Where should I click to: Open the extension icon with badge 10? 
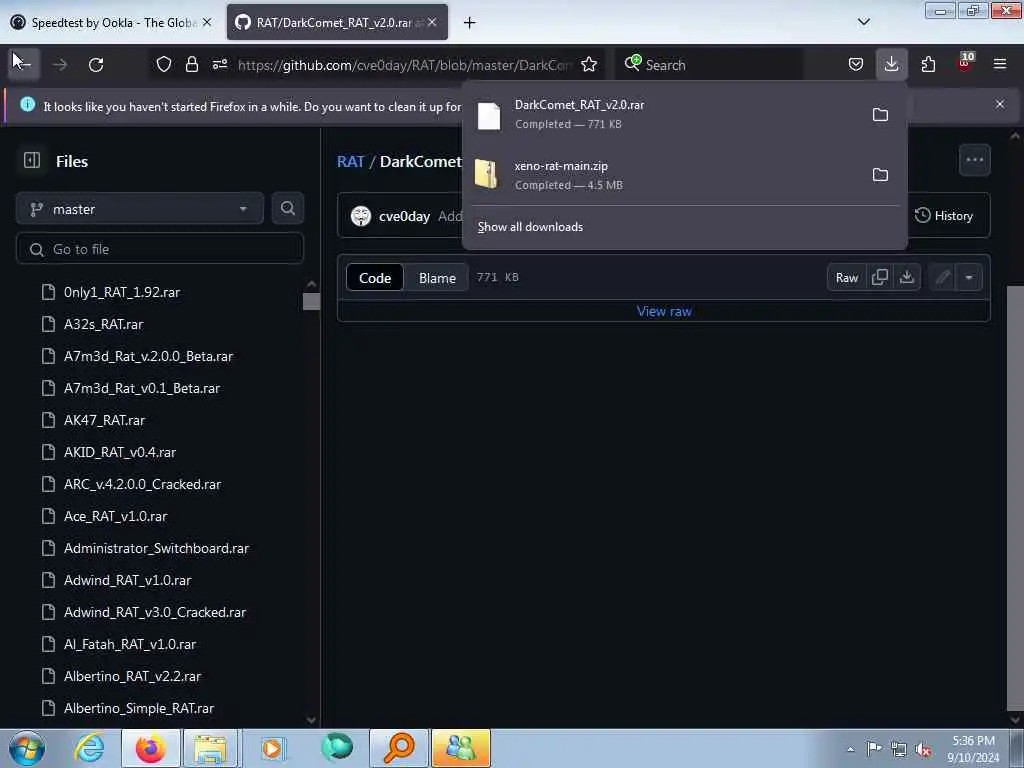[965, 63]
